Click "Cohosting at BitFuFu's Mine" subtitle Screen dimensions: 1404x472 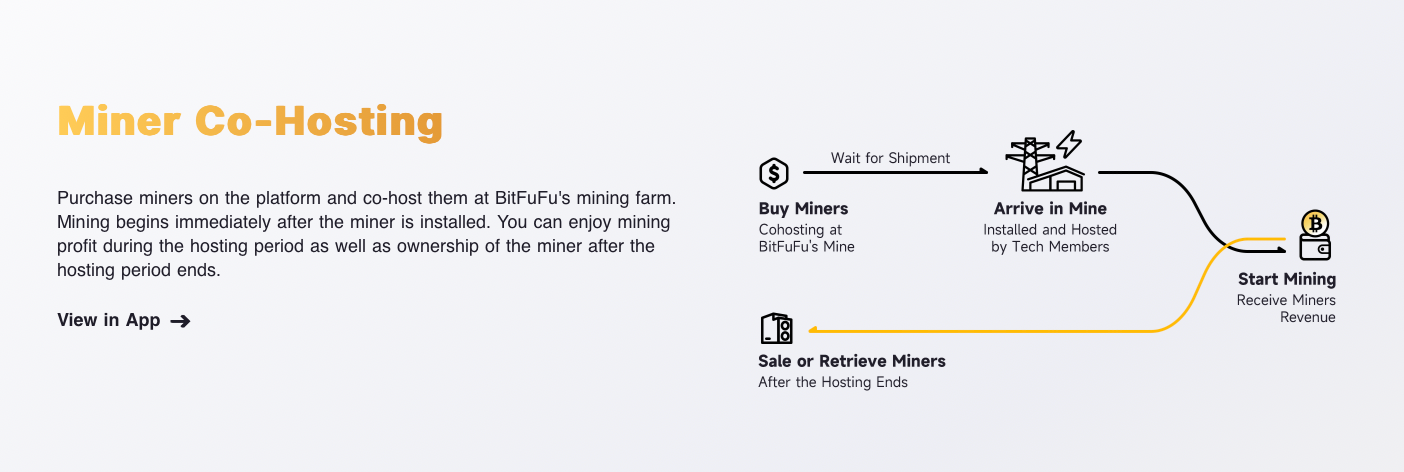[806, 238]
